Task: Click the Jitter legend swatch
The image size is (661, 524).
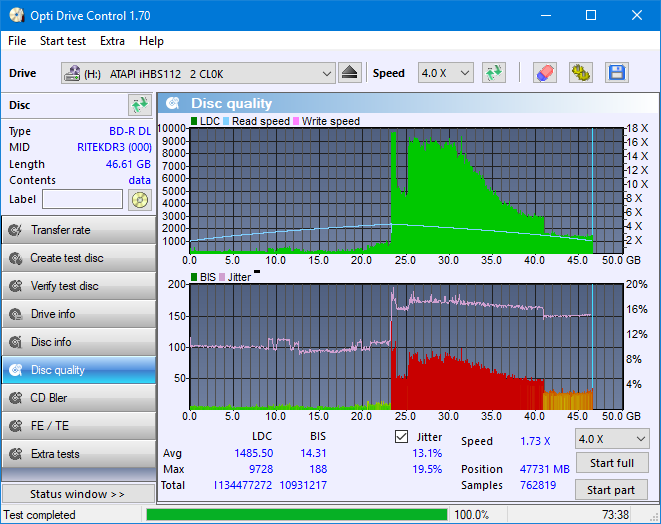Action: (222, 277)
